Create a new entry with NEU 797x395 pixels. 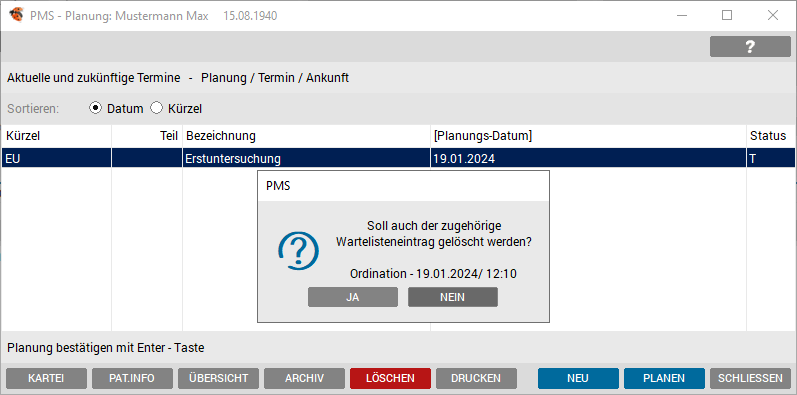point(578,378)
